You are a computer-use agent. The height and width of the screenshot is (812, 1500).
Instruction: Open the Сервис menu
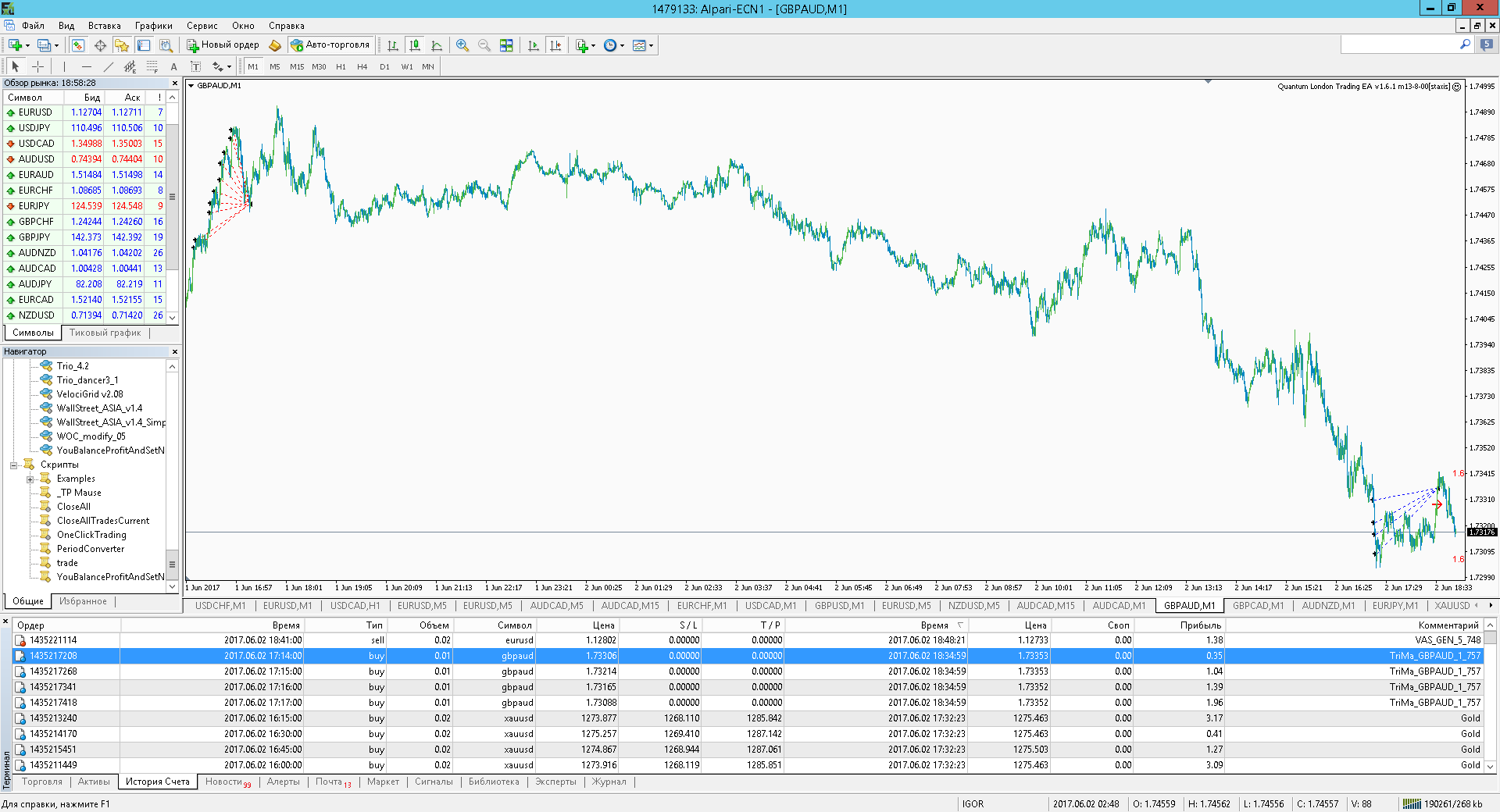pos(202,26)
